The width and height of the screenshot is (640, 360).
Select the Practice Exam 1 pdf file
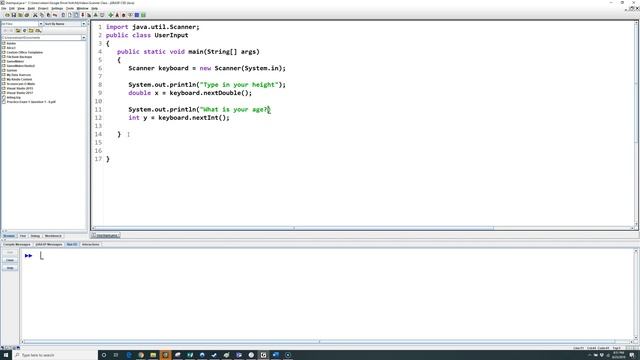[x=31, y=102]
